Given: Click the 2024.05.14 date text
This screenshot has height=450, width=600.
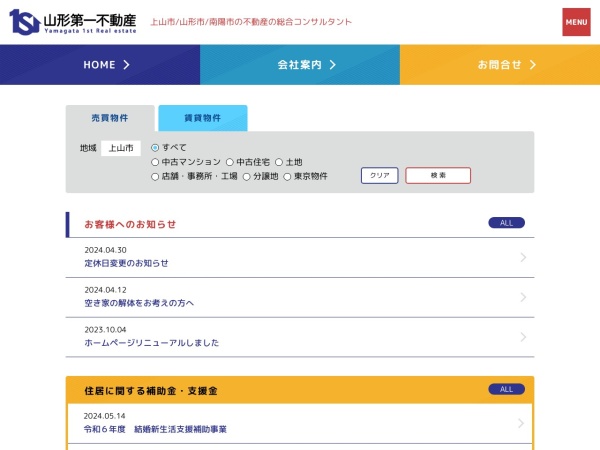Looking at the screenshot, I should (104, 416).
